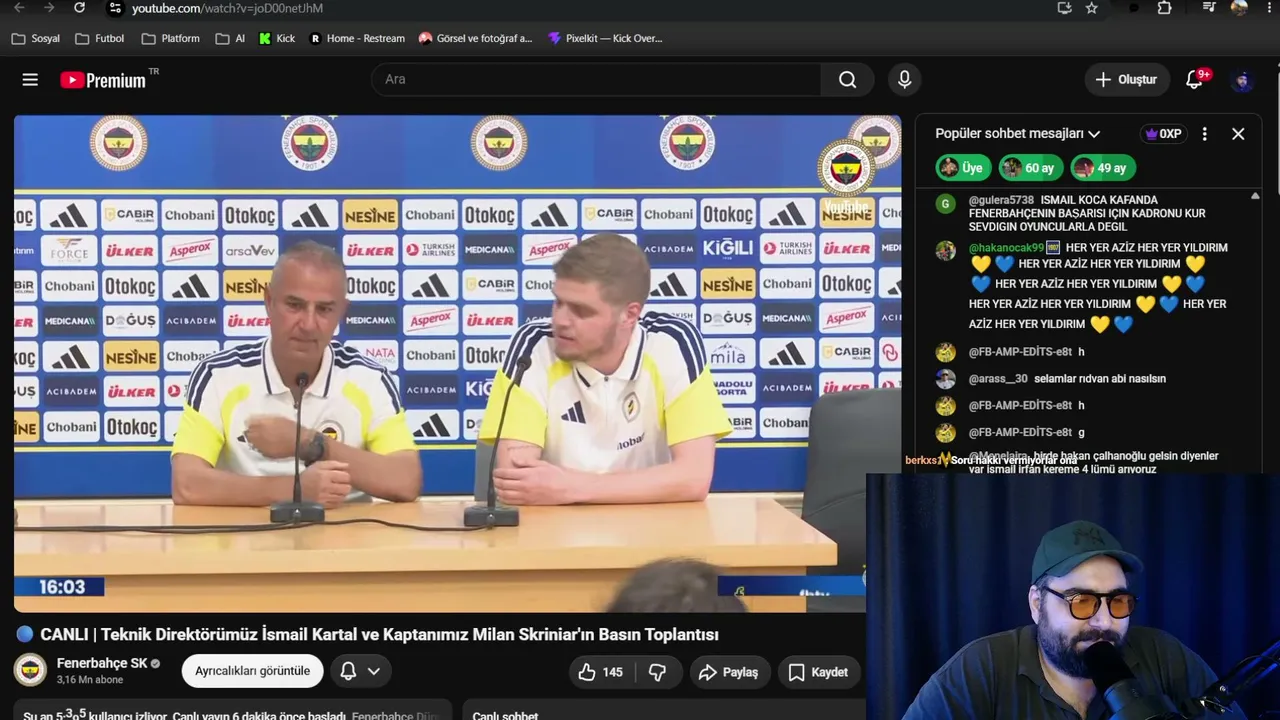The image size is (1280, 720).
Task: Open the browser extensions puzzle icon
Action: (x=1165, y=8)
